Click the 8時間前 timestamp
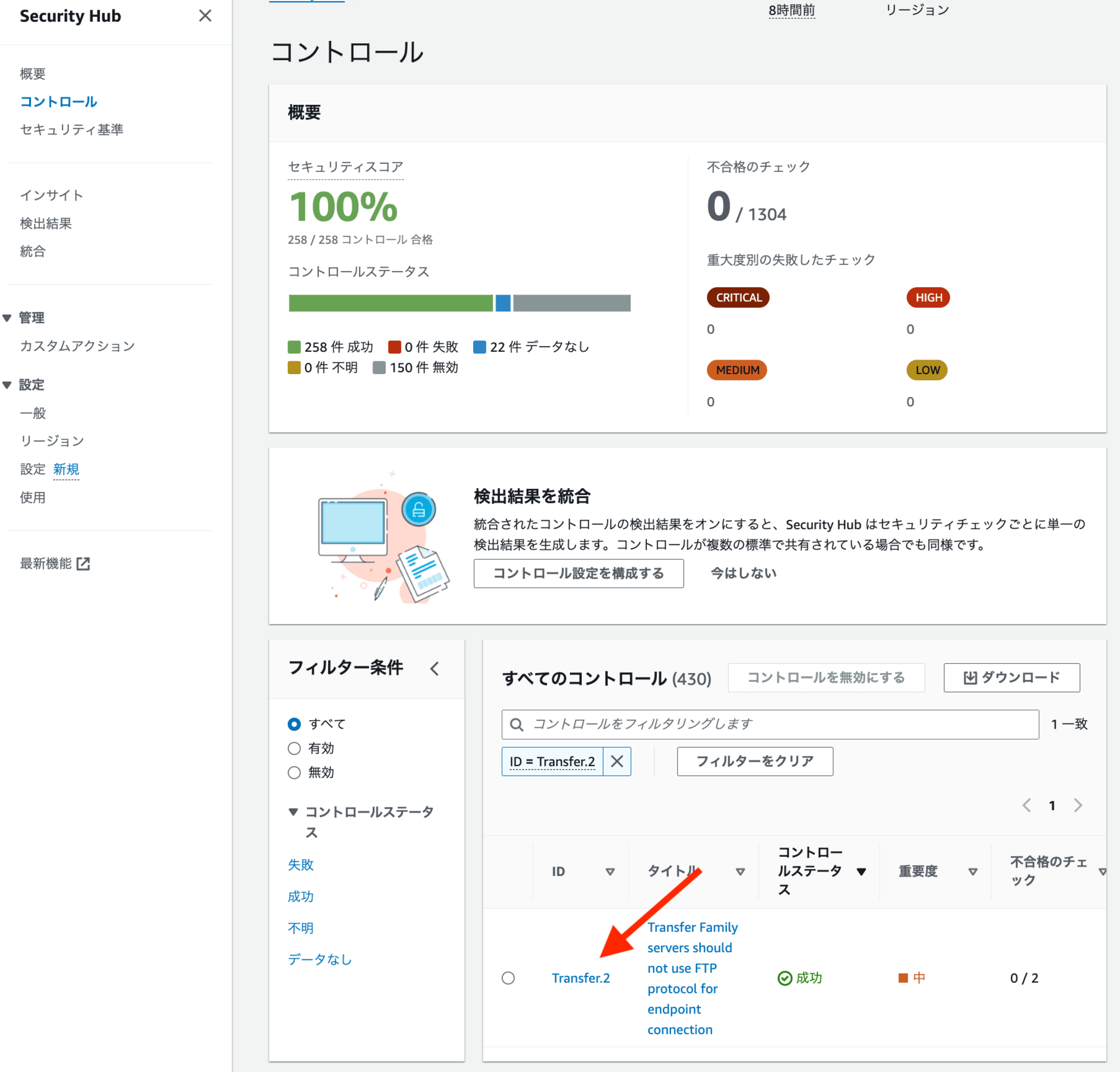This screenshot has width=1120, height=1072. click(x=791, y=10)
